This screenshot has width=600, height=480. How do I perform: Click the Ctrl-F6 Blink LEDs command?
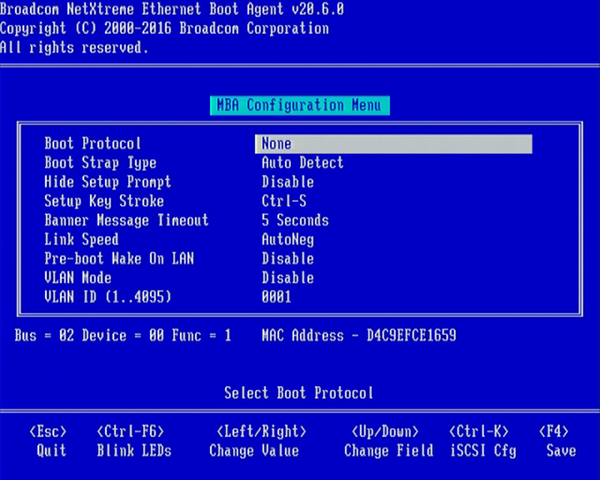pyautogui.click(x=134, y=441)
